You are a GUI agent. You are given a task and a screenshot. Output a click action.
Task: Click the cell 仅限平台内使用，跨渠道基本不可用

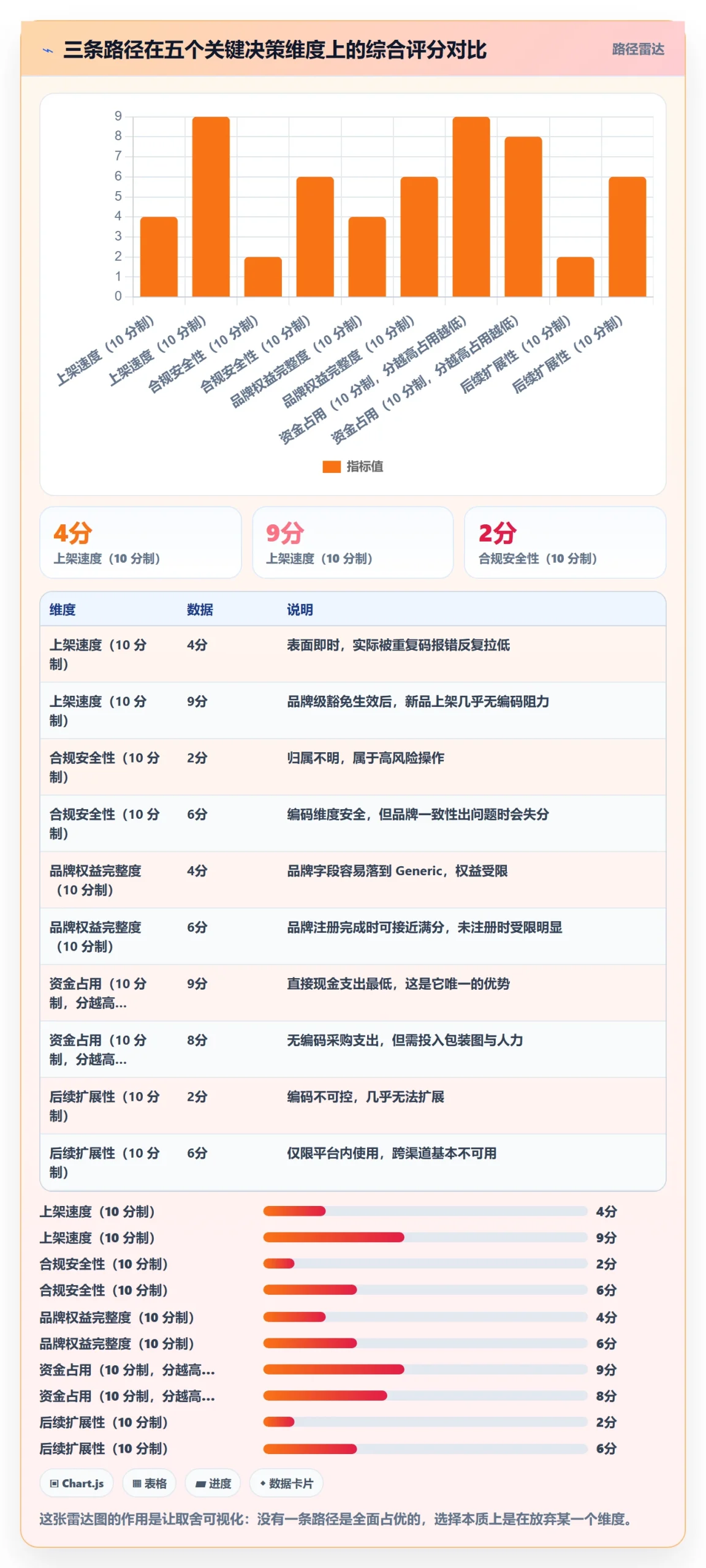392,1153
